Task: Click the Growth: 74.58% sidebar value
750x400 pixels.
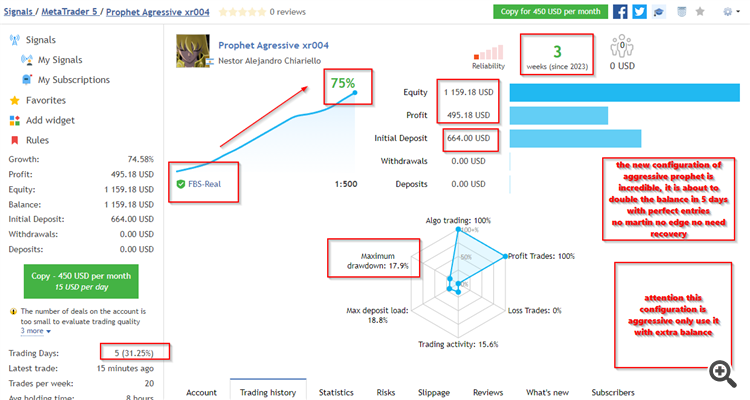Action: click(141, 159)
